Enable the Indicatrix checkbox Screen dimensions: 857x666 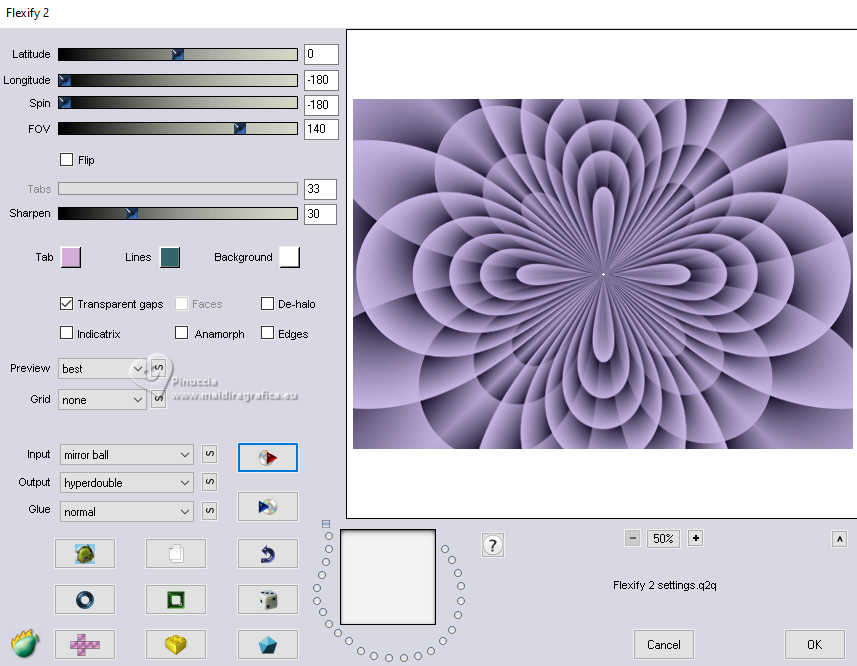point(66,333)
